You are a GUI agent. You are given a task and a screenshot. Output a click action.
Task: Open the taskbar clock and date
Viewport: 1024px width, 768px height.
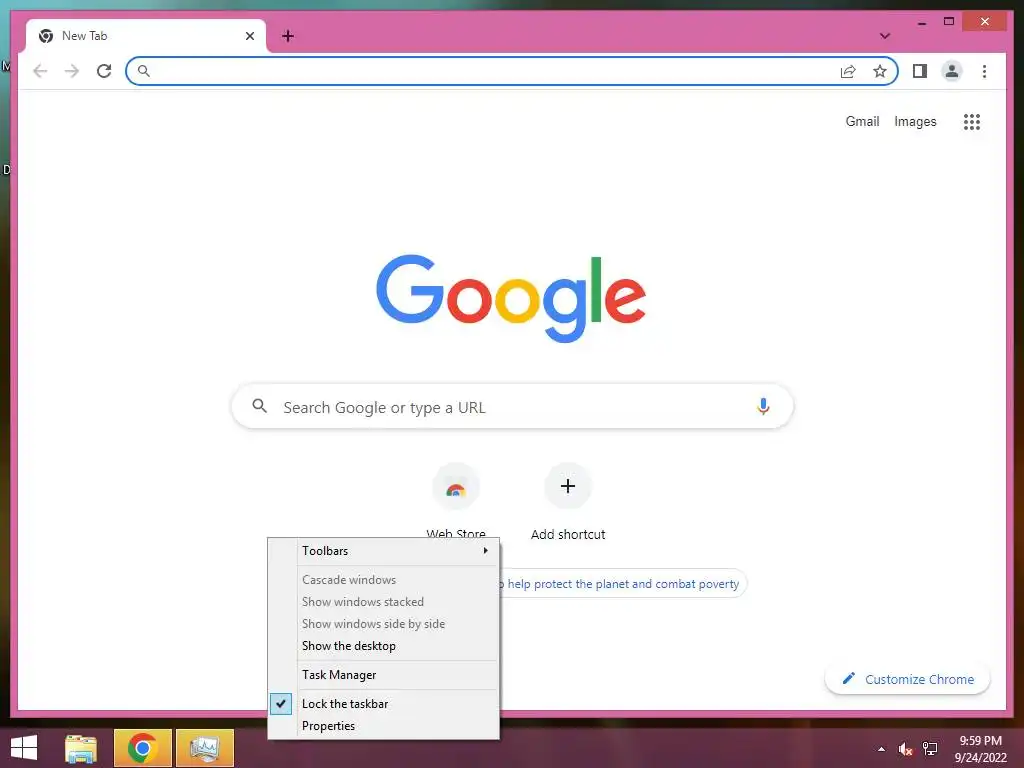[x=980, y=749]
